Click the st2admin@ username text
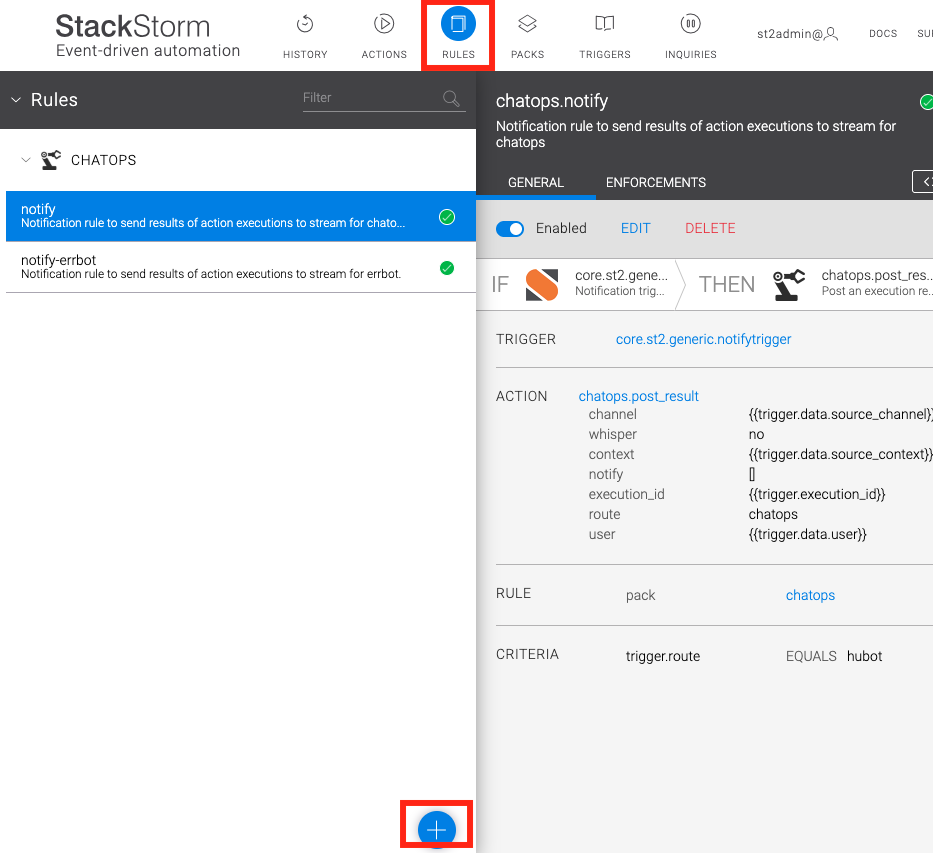The height and width of the screenshot is (853, 933). [790, 34]
